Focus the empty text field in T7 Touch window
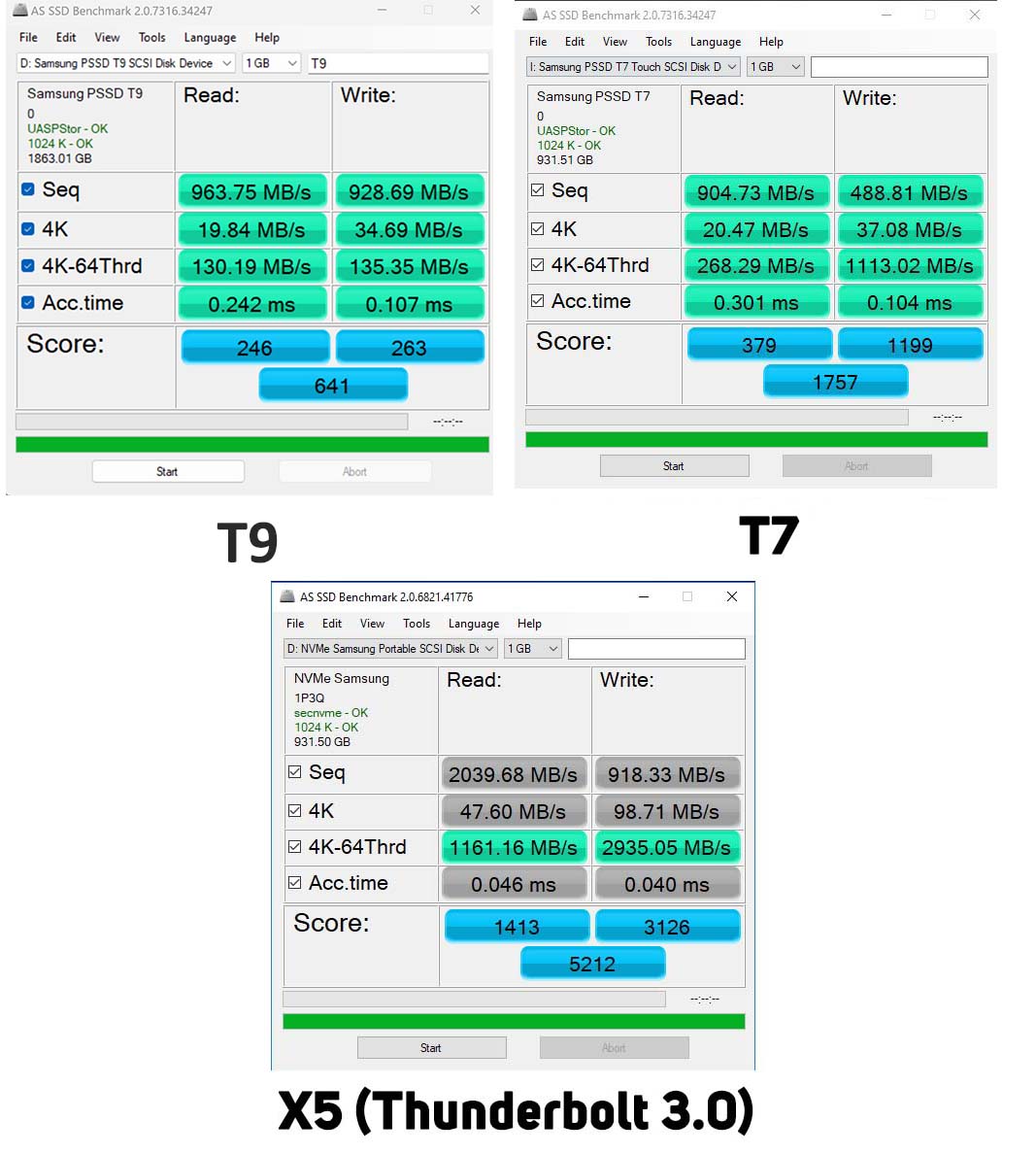The height and width of the screenshot is (1154, 1036). coord(899,67)
